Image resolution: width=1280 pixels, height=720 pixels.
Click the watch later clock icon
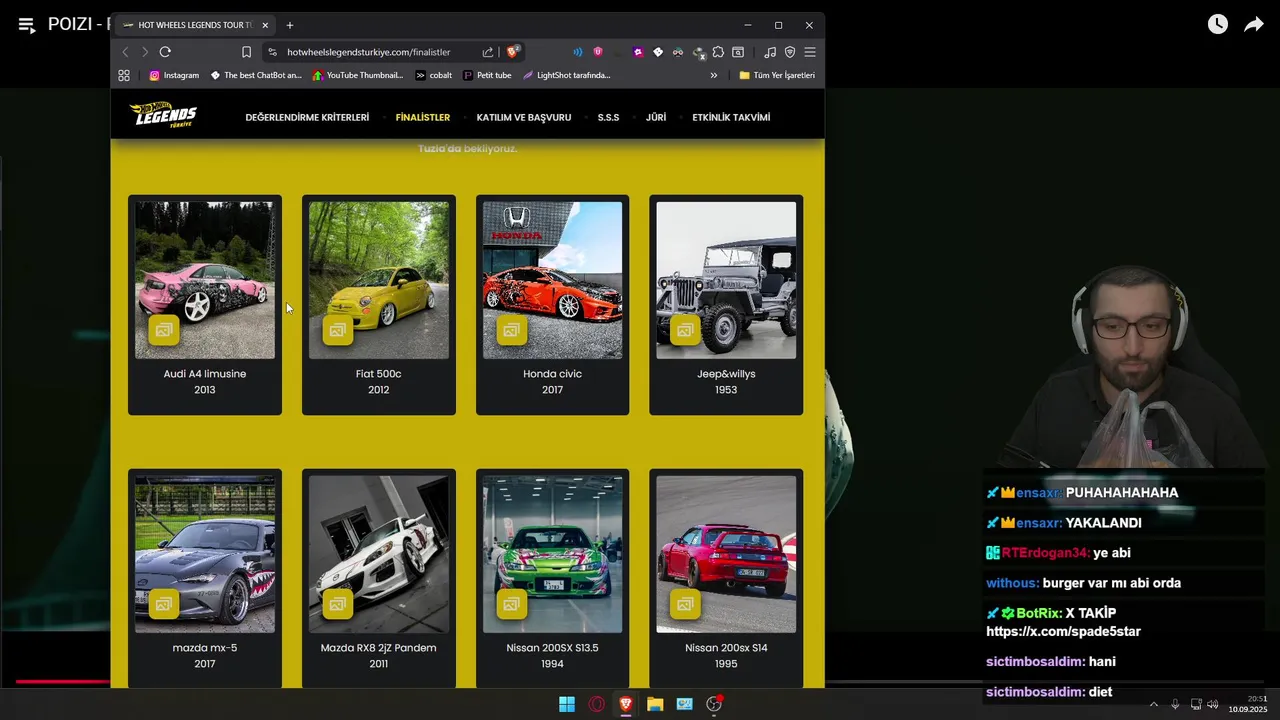1217,25
